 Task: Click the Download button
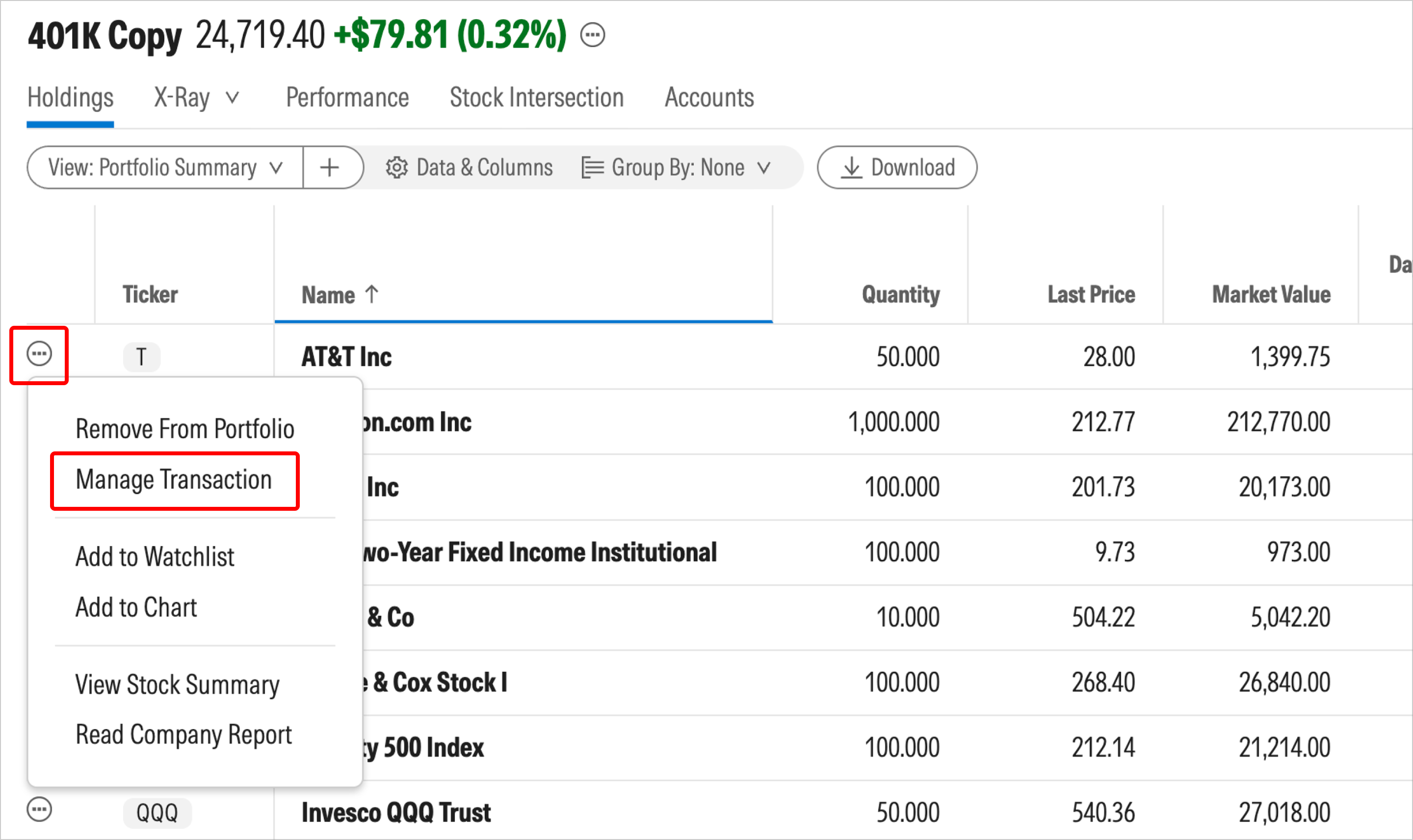click(x=897, y=167)
